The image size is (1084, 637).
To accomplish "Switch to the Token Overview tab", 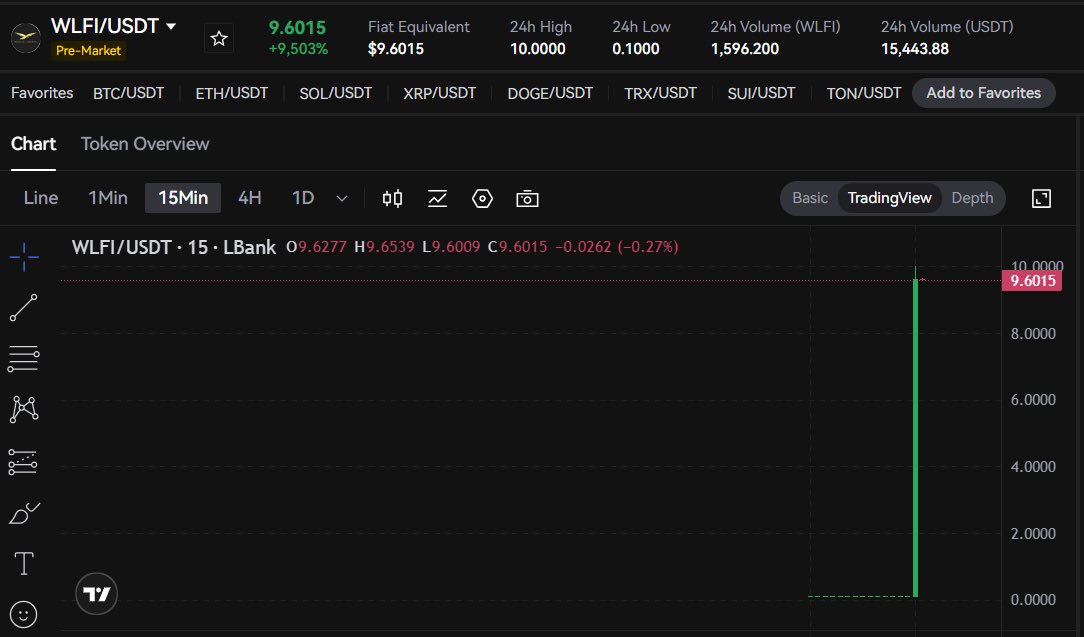I will [145, 144].
